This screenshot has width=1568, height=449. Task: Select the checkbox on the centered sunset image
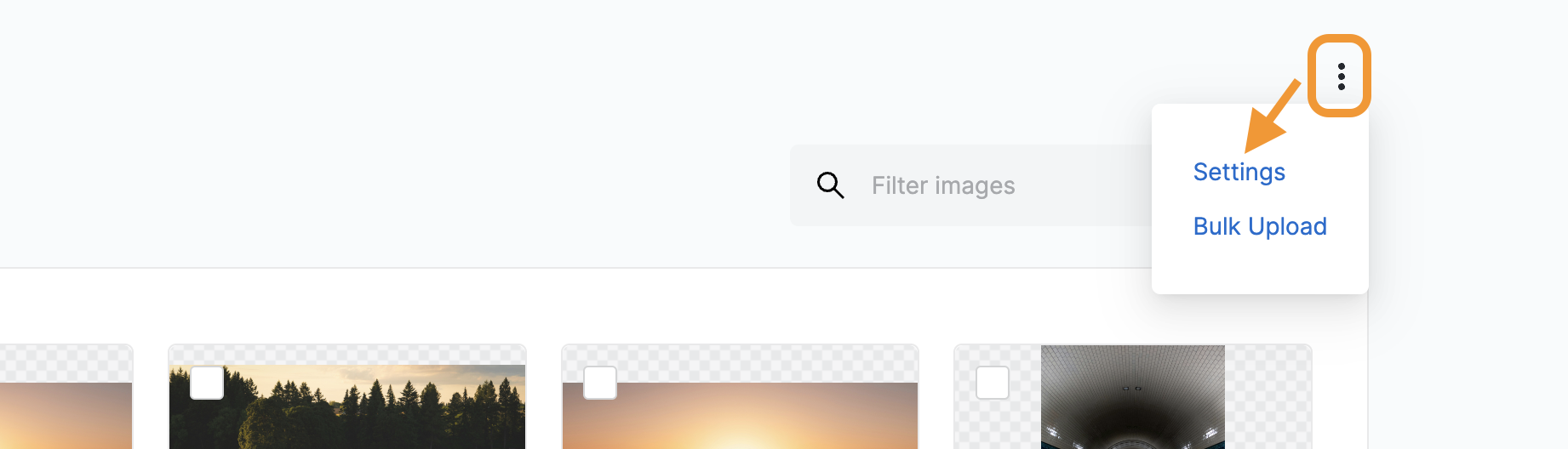(x=600, y=383)
